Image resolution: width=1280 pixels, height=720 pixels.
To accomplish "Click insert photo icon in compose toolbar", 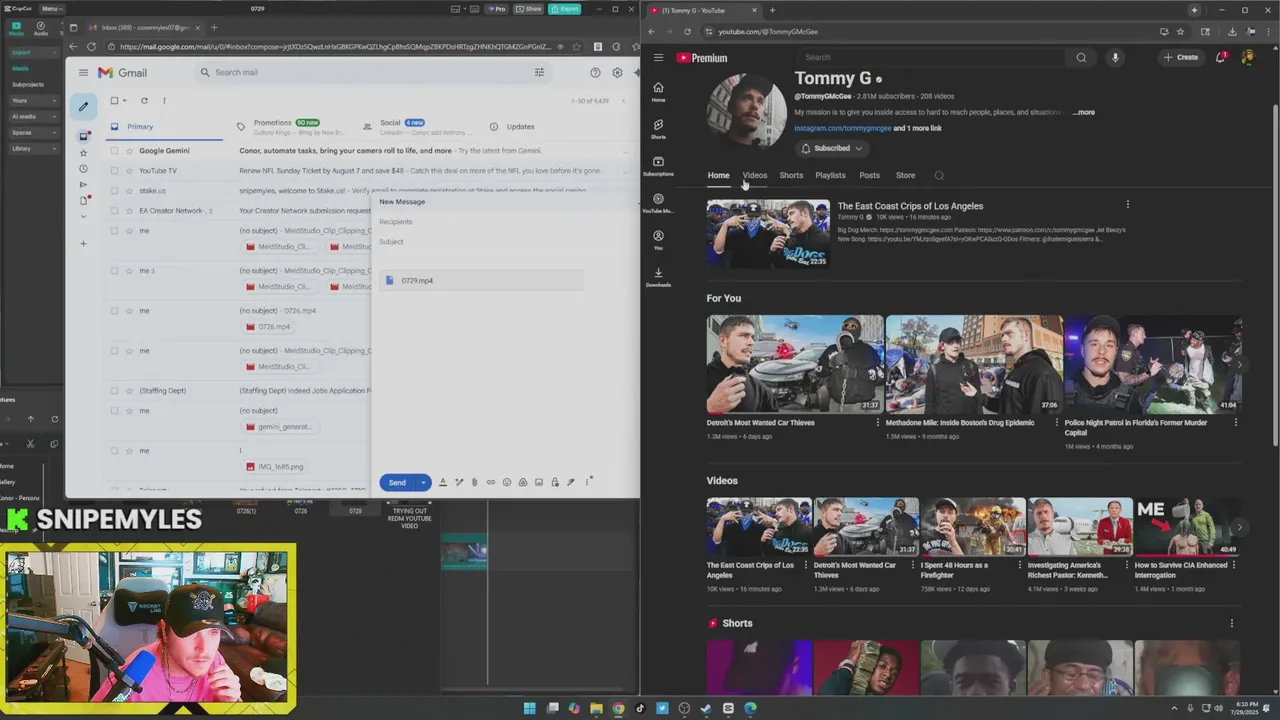I will 538,482.
